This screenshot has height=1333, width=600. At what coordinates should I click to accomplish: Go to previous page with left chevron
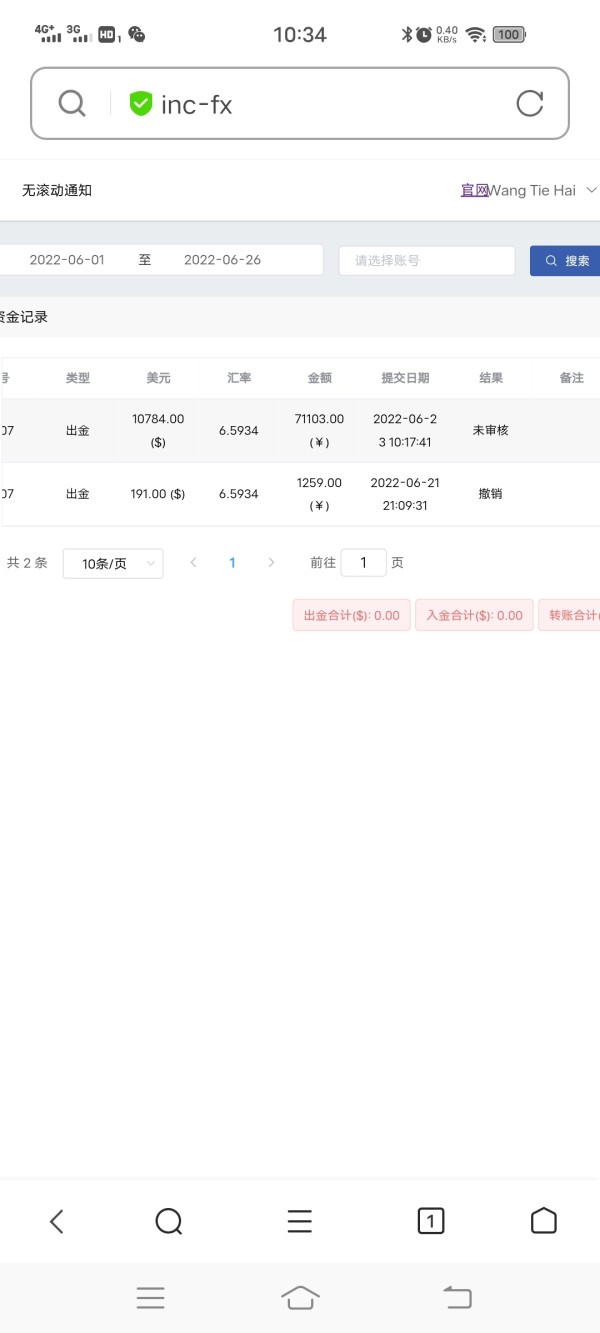tap(193, 563)
